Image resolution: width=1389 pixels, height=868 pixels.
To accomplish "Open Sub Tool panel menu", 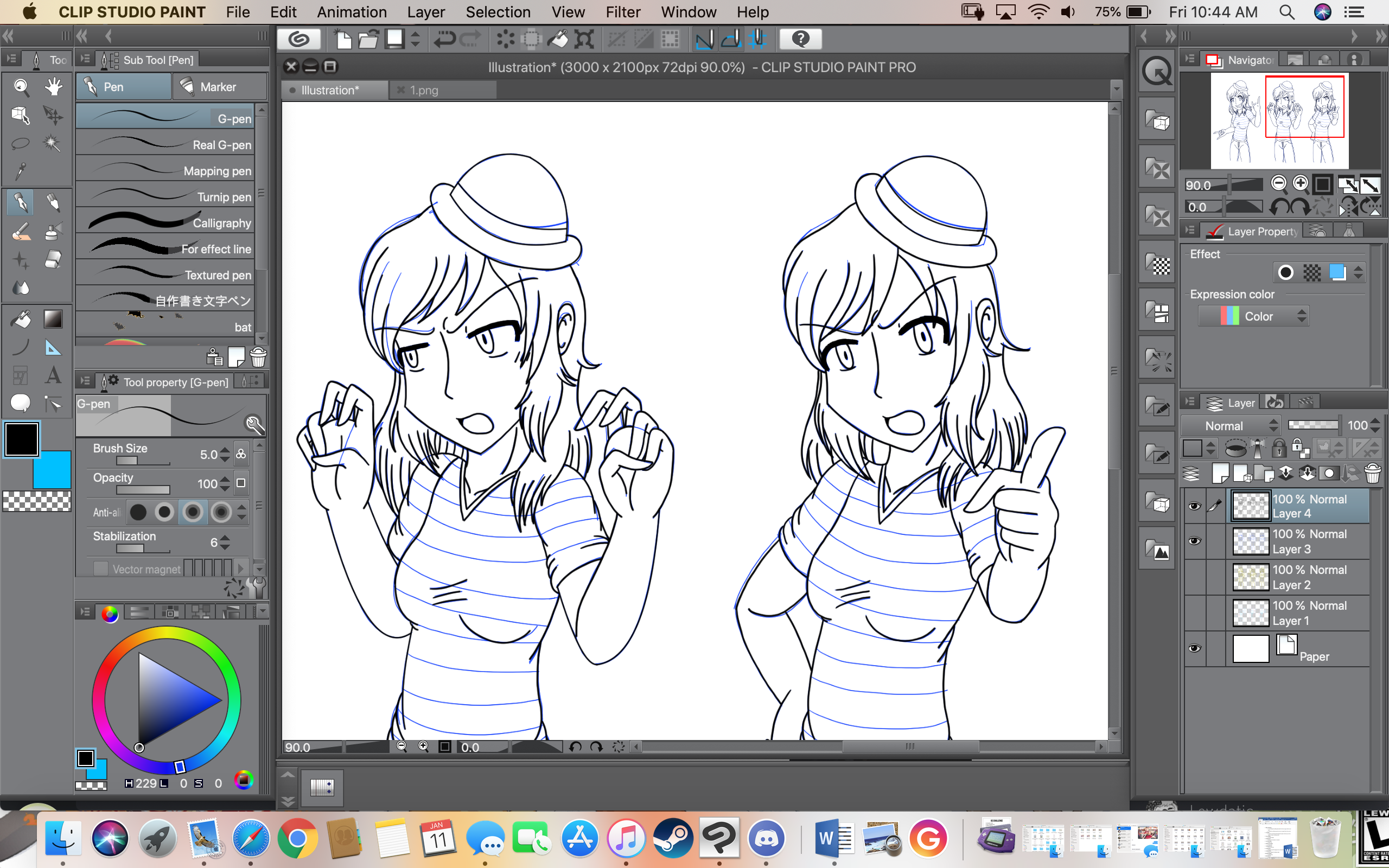I will coord(85,59).
